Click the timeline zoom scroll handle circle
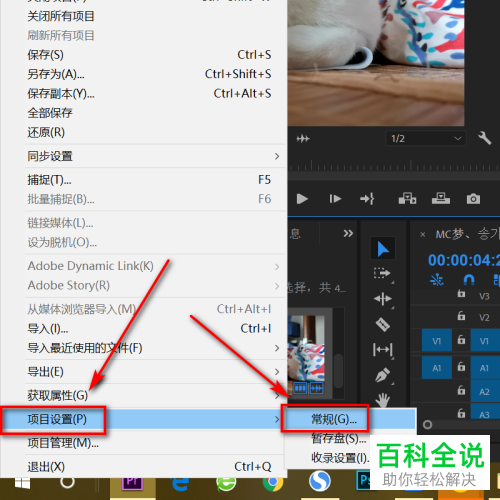The width and height of the screenshot is (500, 500). tap(427, 425)
